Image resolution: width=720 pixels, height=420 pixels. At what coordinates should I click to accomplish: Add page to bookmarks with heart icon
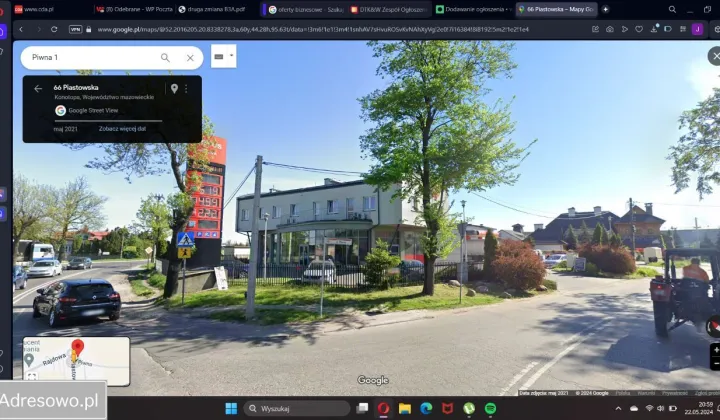[639, 29]
